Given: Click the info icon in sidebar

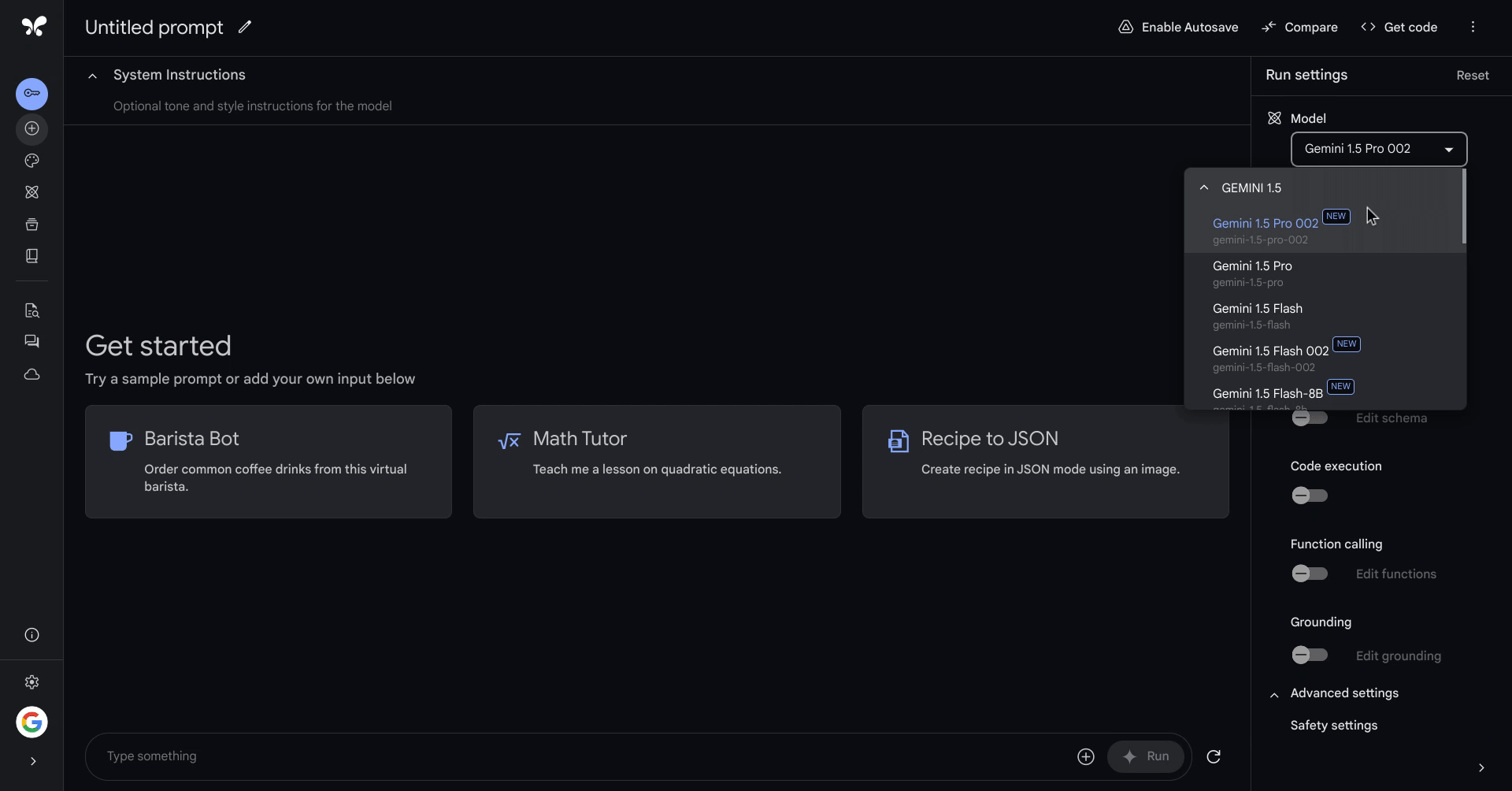Looking at the screenshot, I should pyautogui.click(x=31, y=635).
